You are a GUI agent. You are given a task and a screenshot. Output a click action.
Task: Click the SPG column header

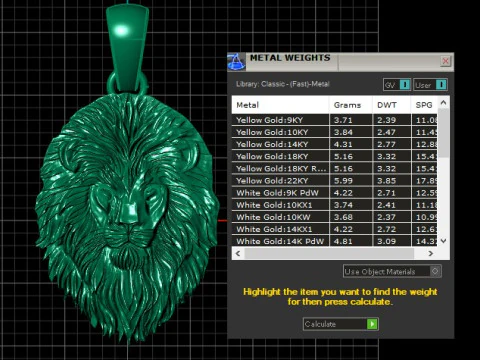pyautogui.click(x=424, y=105)
